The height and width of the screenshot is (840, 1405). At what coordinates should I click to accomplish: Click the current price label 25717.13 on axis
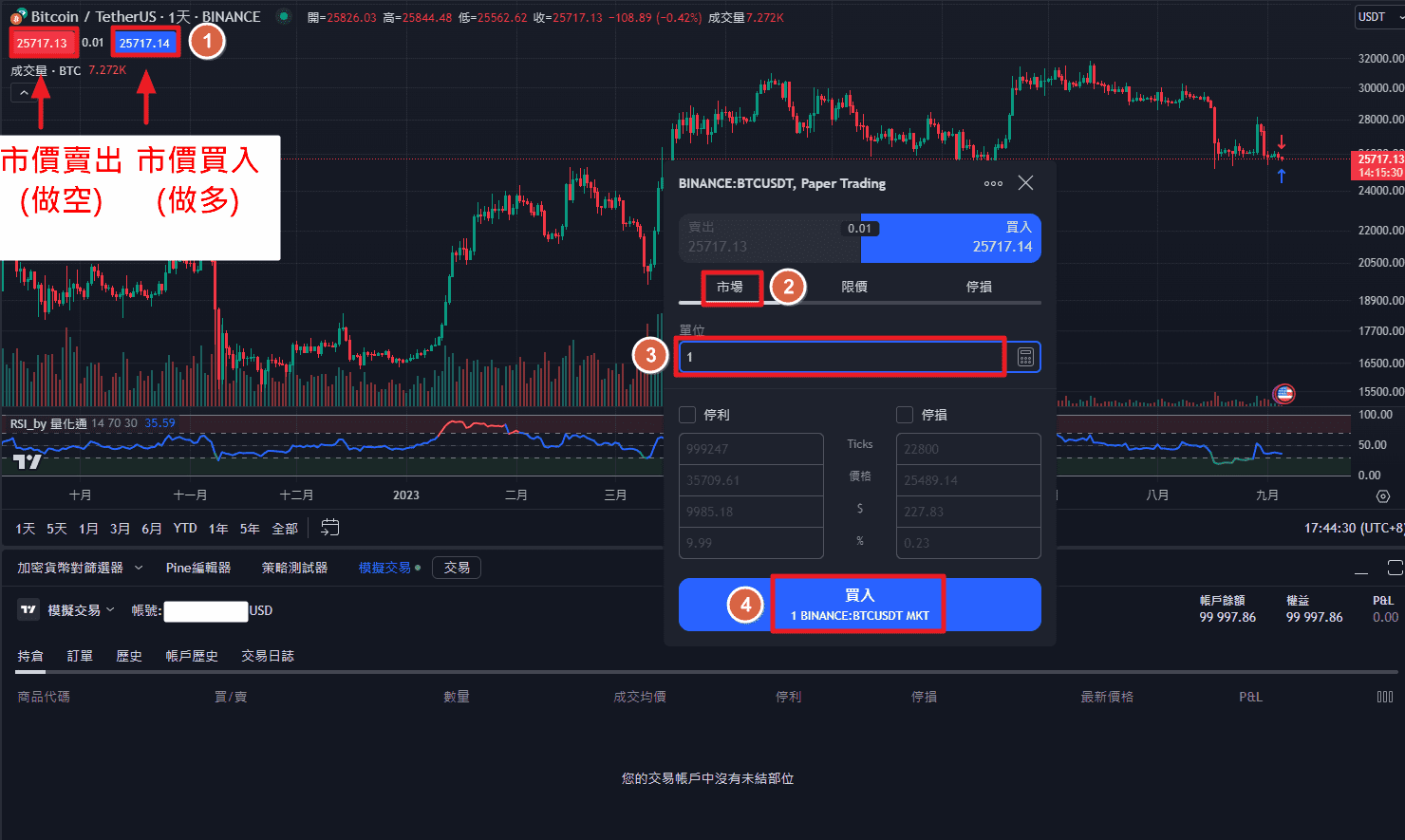coord(1379,159)
